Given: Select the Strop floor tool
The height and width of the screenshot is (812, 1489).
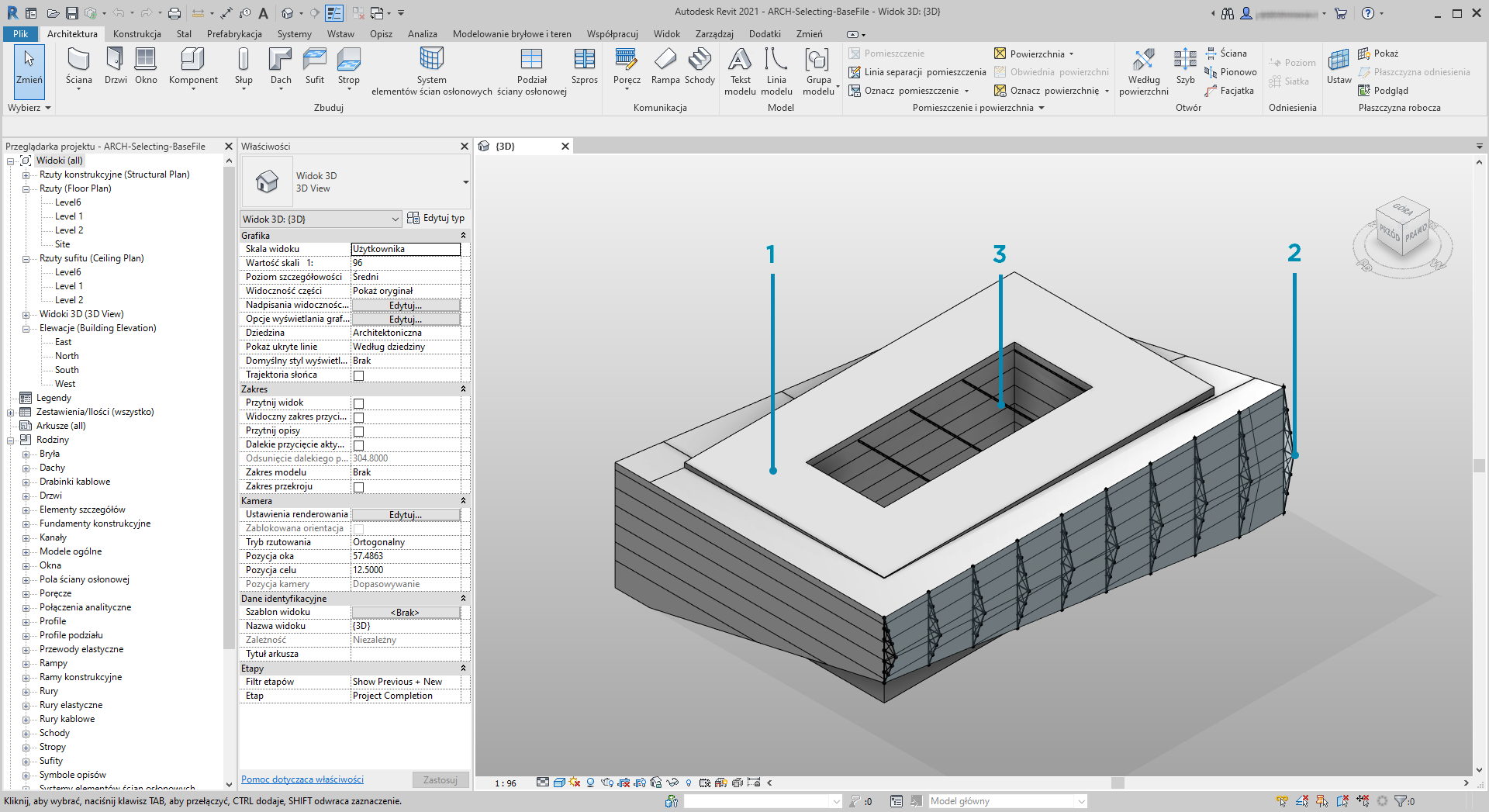Looking at the screenshot, I should pos(349,67).
